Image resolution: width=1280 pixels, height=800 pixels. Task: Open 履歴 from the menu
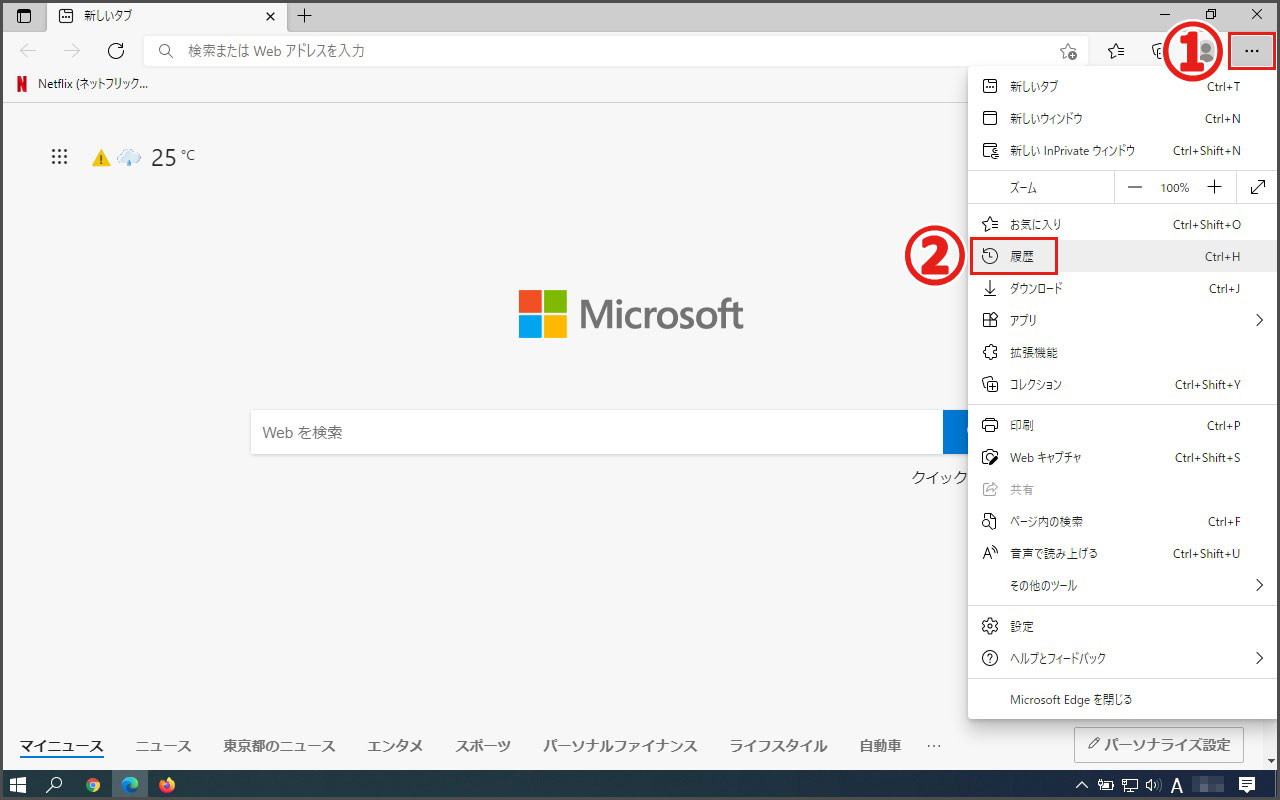tap(1120, 256)
